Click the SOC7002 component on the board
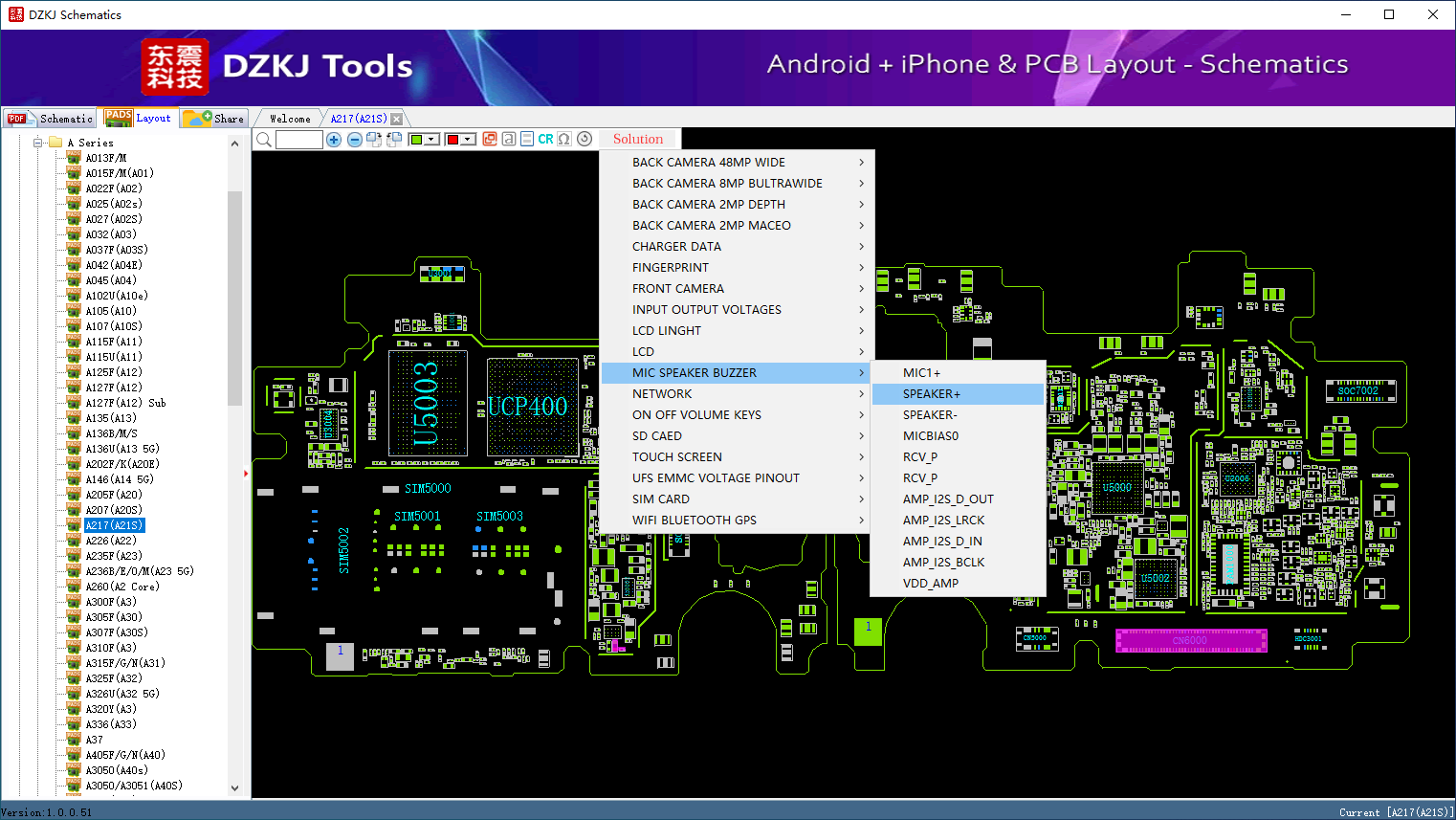Image resolution: width=1456 pixels, height=820 pixels. point(1360,390)
